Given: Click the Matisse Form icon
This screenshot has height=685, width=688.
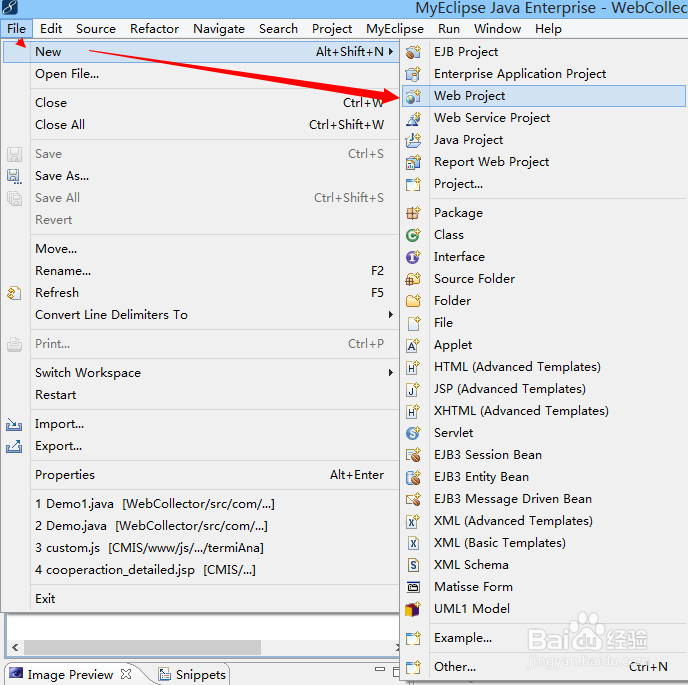Looking at the screenshot, I should pyautogui.click(x=413, y=587).
